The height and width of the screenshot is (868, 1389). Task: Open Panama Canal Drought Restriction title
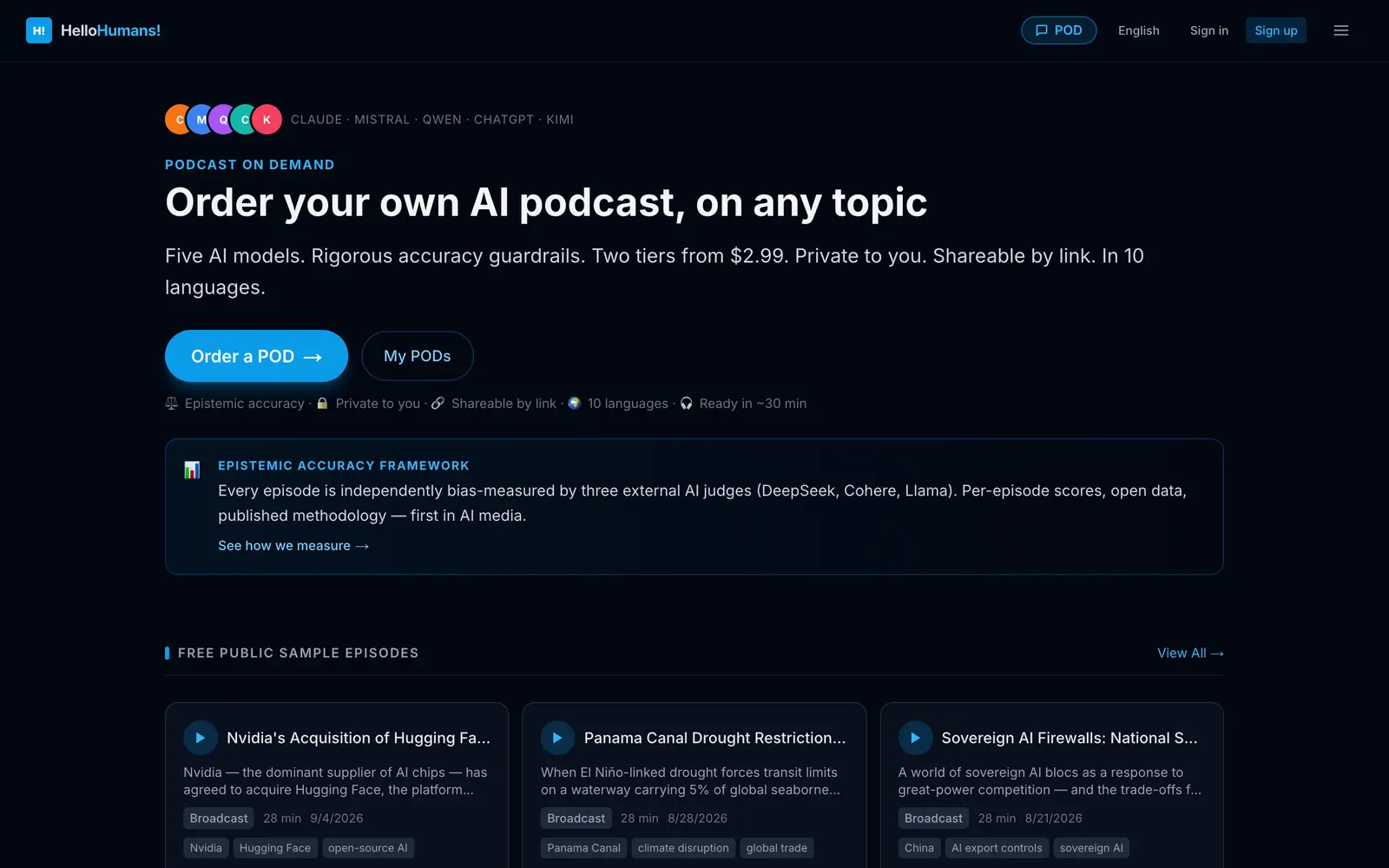714,738
